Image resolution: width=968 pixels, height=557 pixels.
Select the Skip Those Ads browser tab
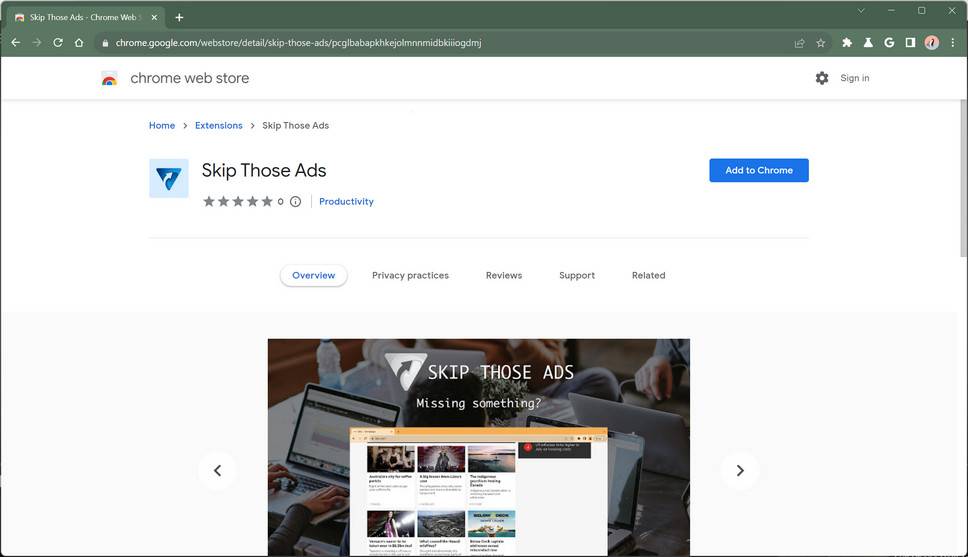pyautogui.click(x=83, y=17)
